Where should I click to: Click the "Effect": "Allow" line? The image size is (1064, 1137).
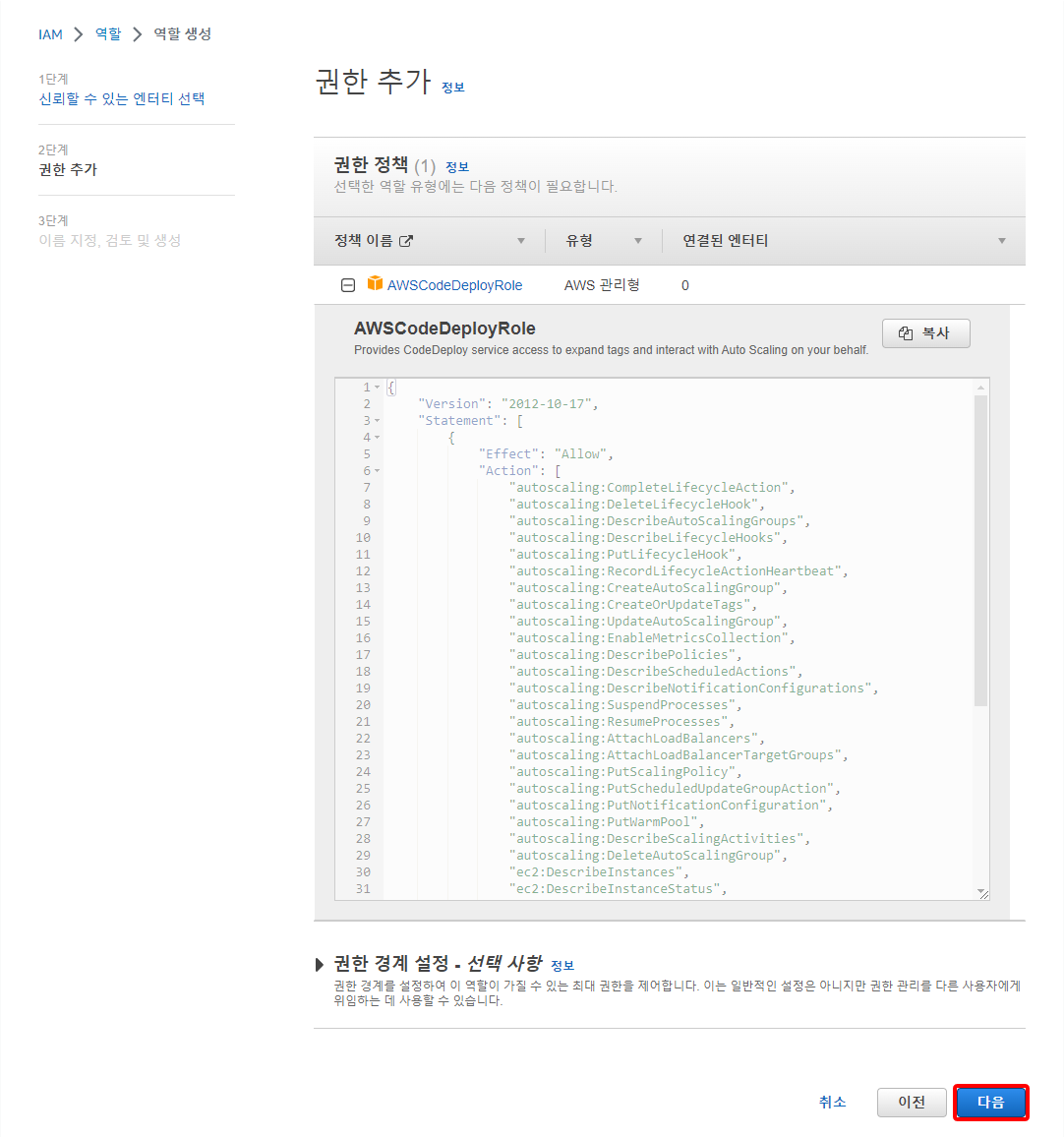[546, 454]
